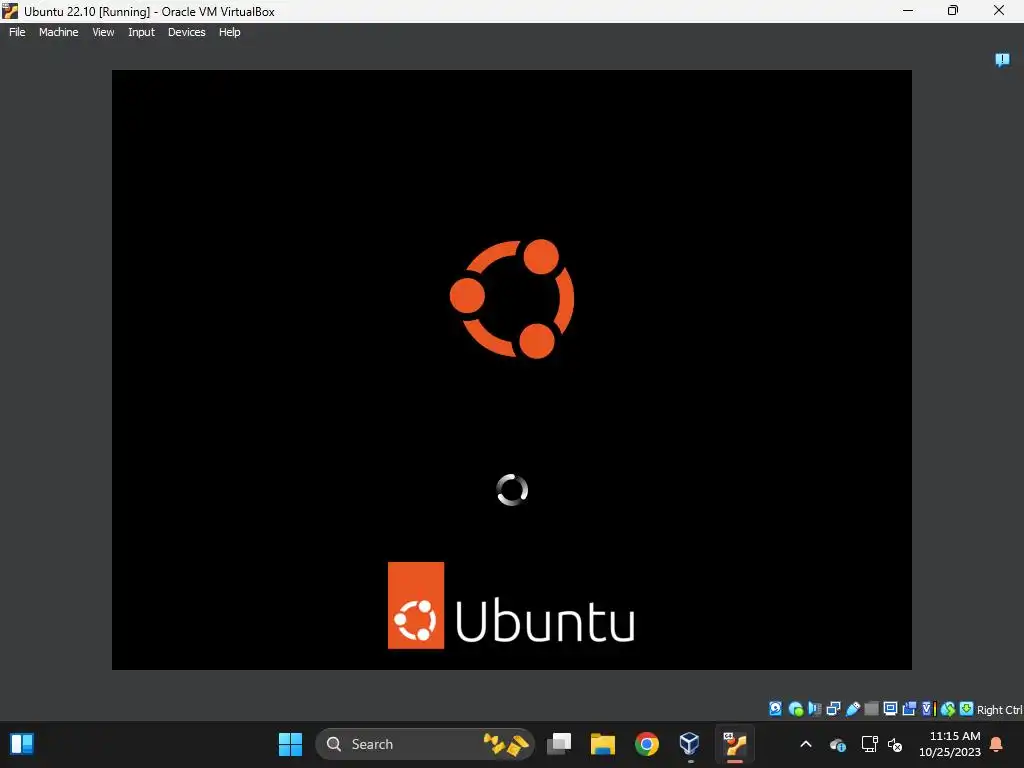Open the View menu
This screenshot has height=768, width=1024.
(103, 32)
